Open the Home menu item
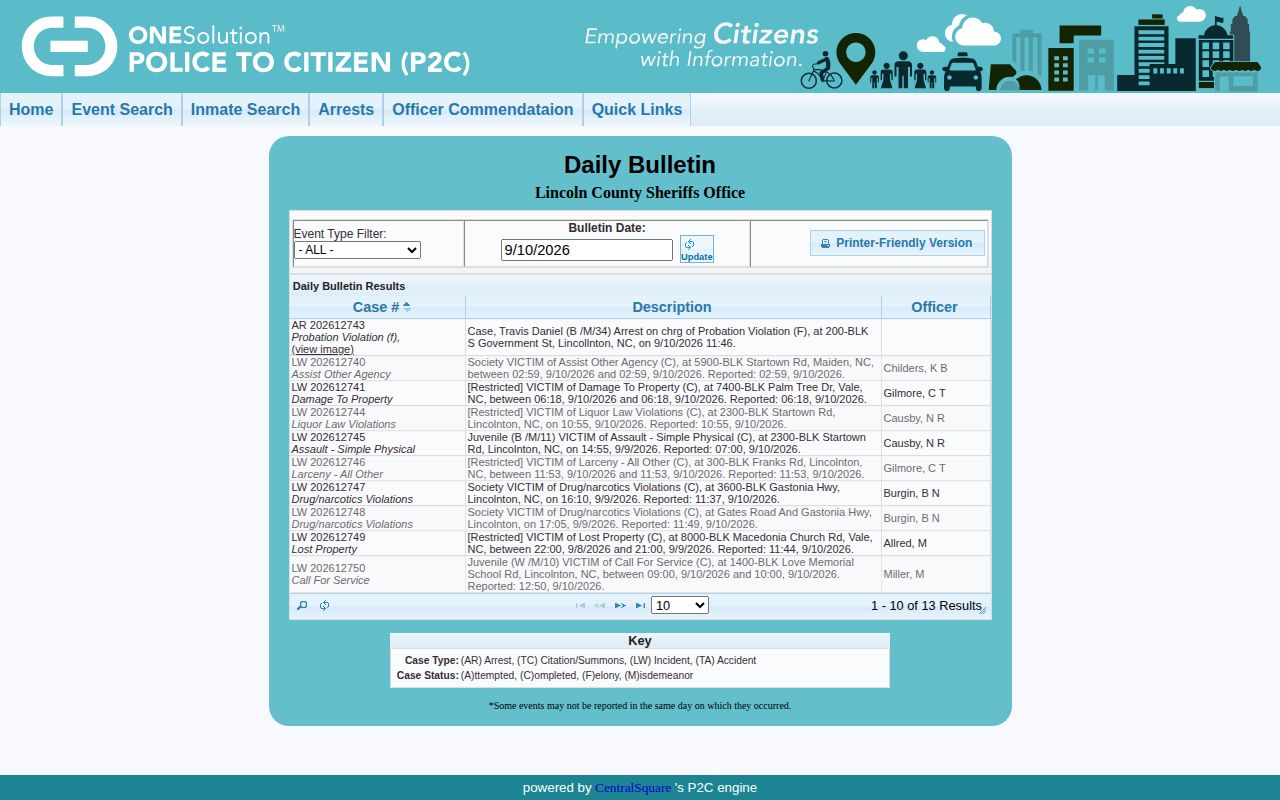 (31, 110)
